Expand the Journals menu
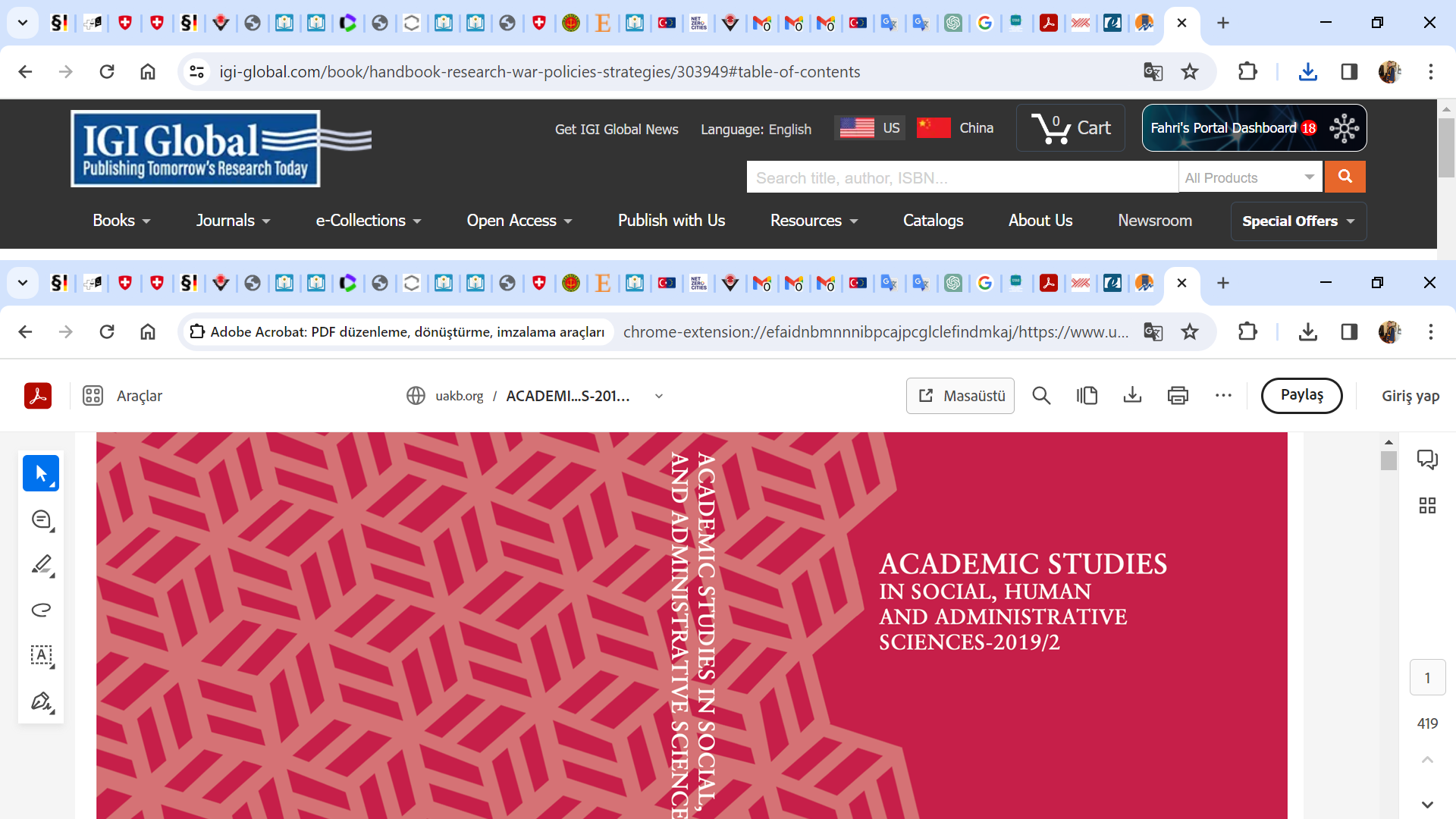This screenshot has height=819, width=1456. (x=233, y=221)
